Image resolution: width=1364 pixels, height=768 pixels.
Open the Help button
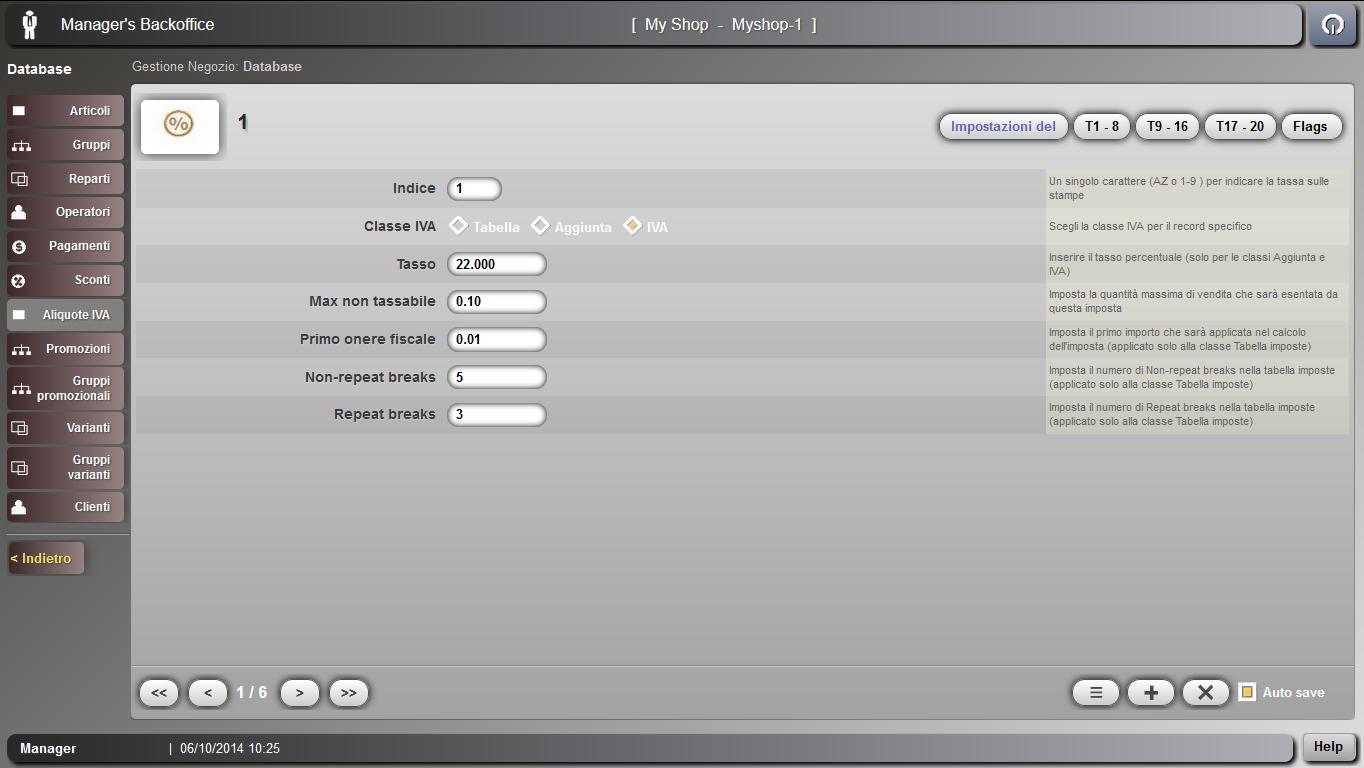point(1328,746)
